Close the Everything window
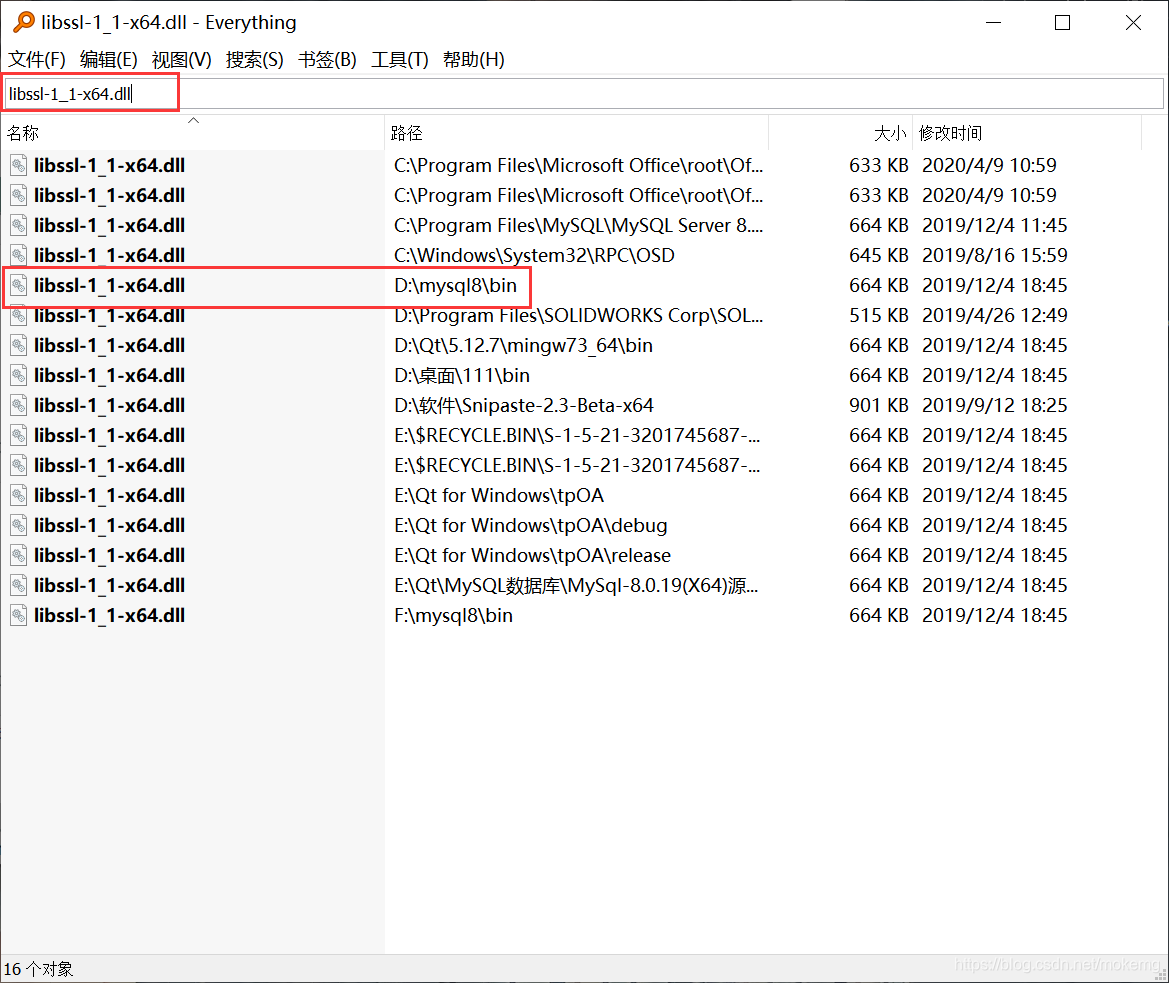Screen dimensions: 1169x983 coord(1133,23)
